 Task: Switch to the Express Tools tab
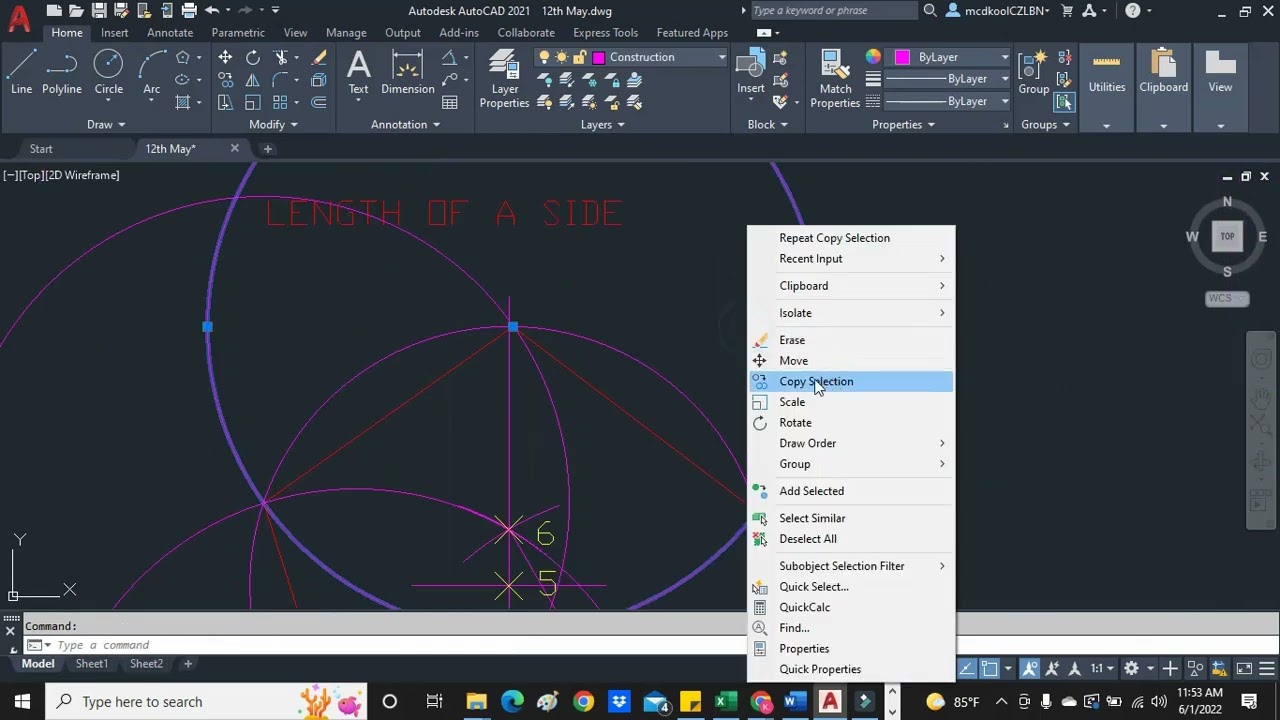(605, 33)
